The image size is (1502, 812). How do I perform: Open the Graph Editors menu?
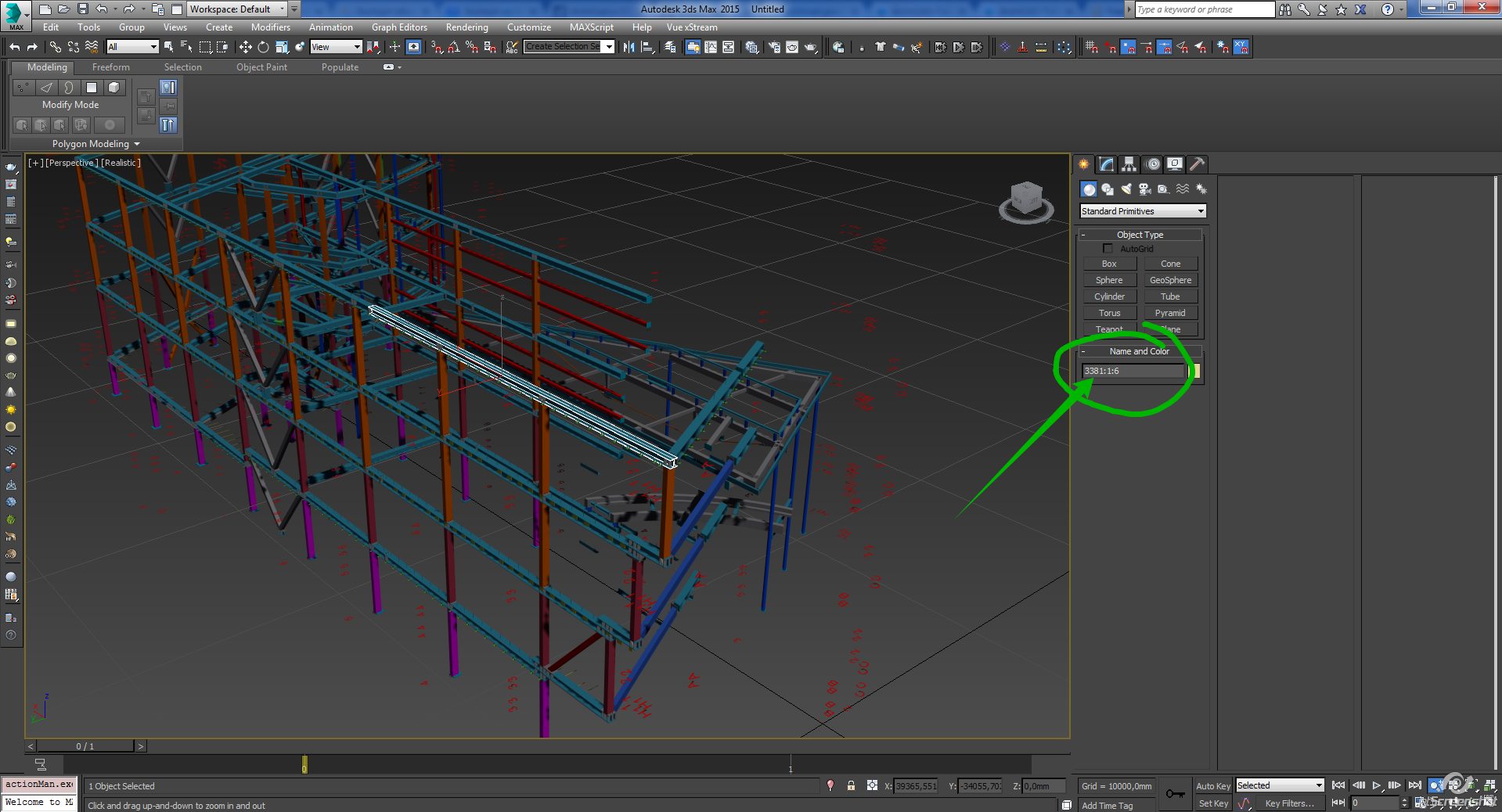coord(399,27)
